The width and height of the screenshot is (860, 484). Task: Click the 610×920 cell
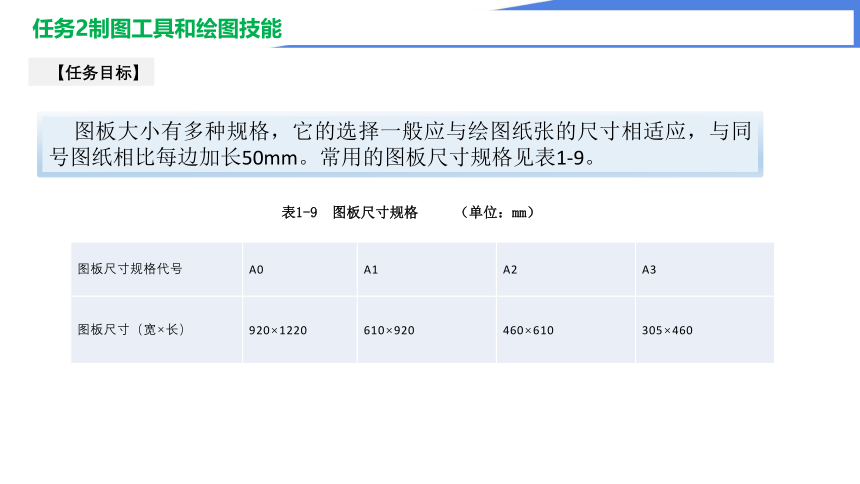coord(427,330)
